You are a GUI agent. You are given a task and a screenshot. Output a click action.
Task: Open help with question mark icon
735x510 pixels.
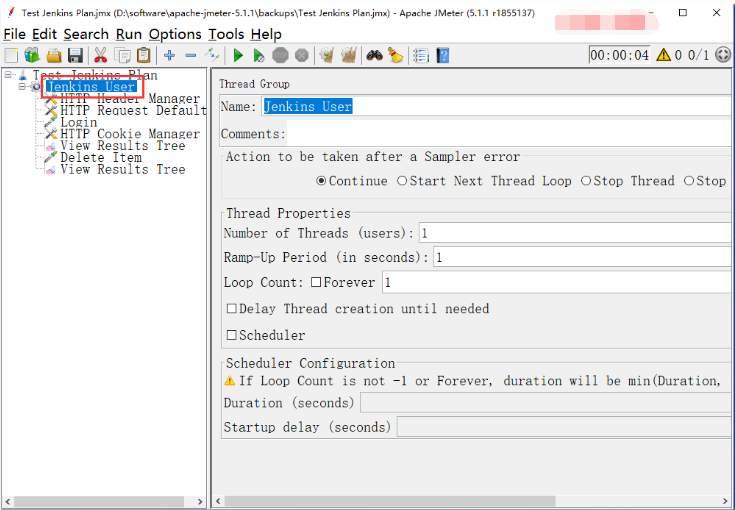pyautogui.click(x=443, y=55)
